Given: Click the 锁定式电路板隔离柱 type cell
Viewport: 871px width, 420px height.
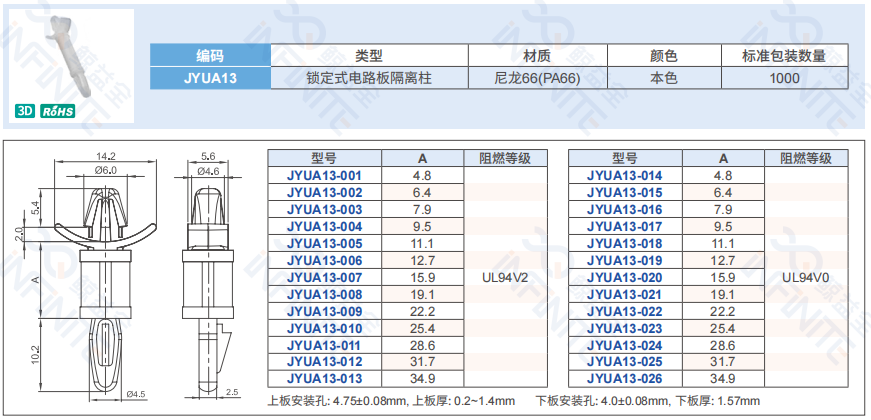Looking at the screenshot, I should pyautogui.click(x=369, y=76).
